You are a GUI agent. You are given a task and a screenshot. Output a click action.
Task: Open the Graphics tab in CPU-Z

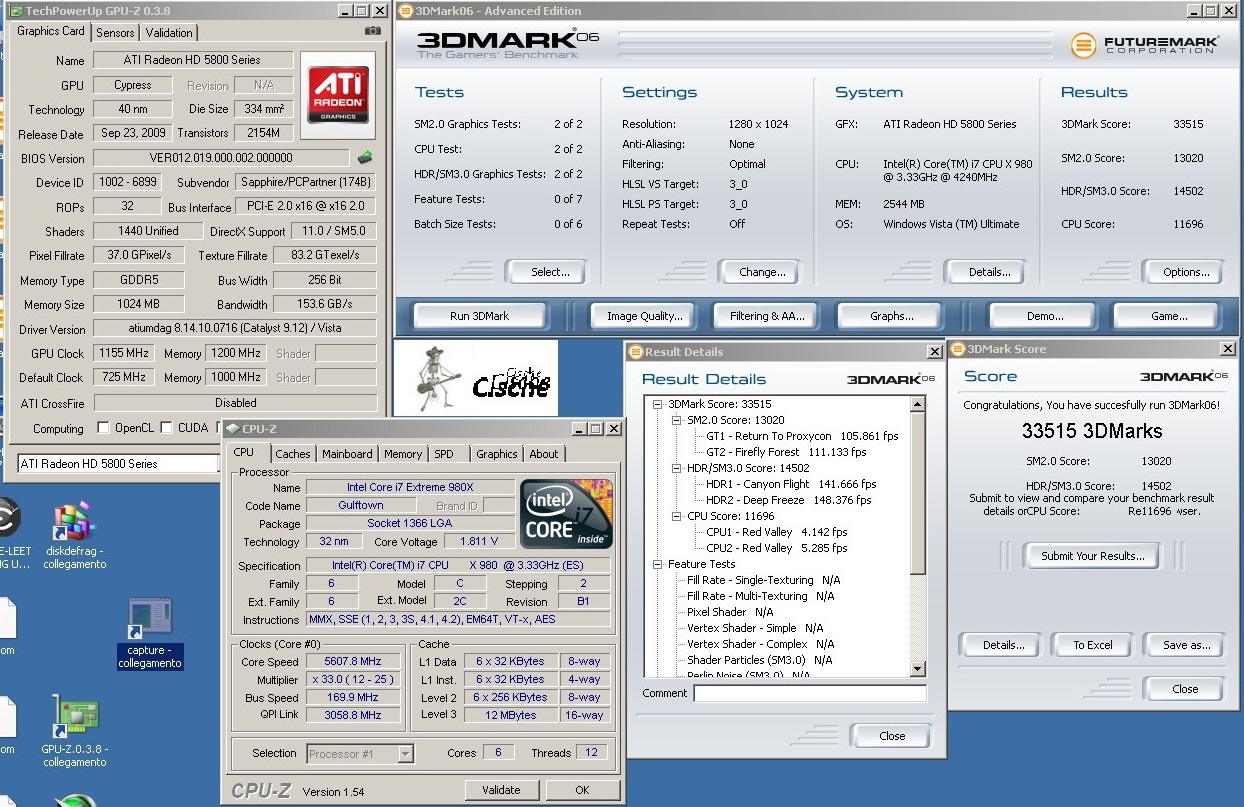[x=497, y=454]
